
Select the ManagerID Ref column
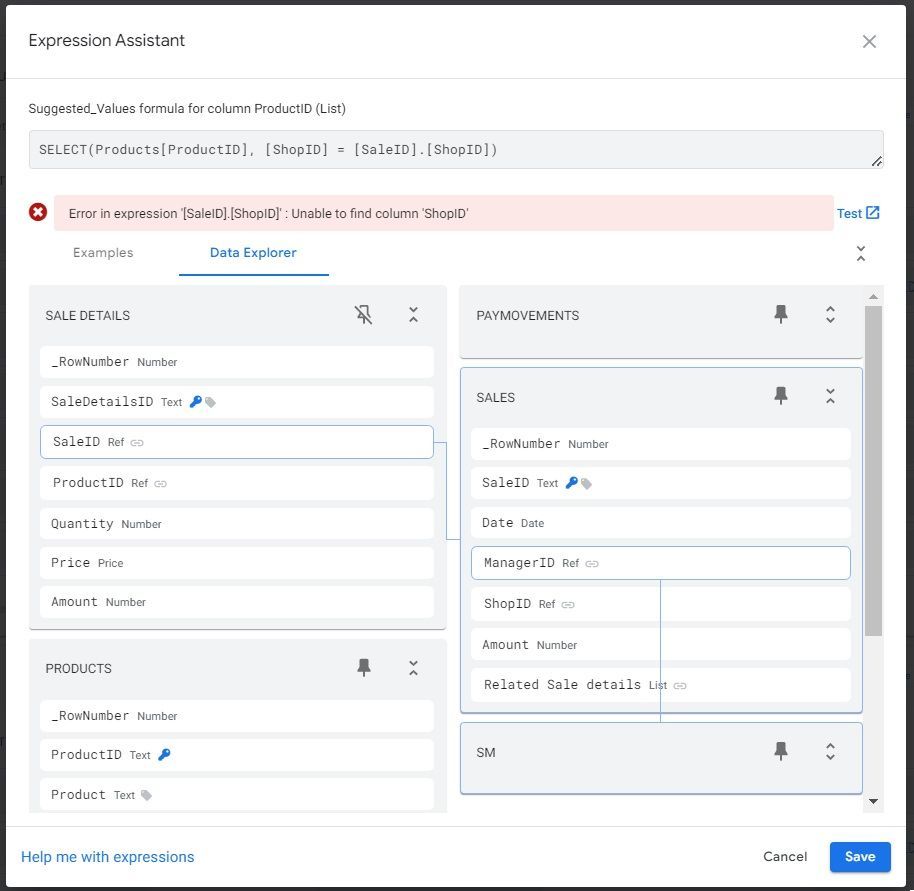coord(660,563)
